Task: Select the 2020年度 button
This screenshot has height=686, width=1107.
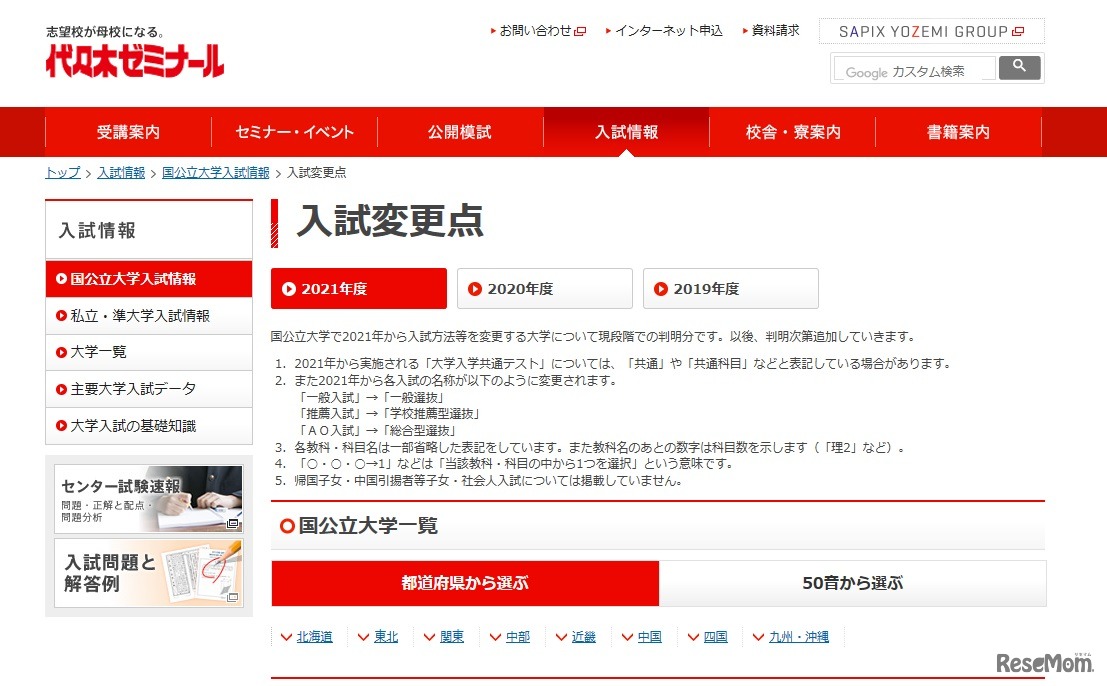Action: click(x=544, y=288)
